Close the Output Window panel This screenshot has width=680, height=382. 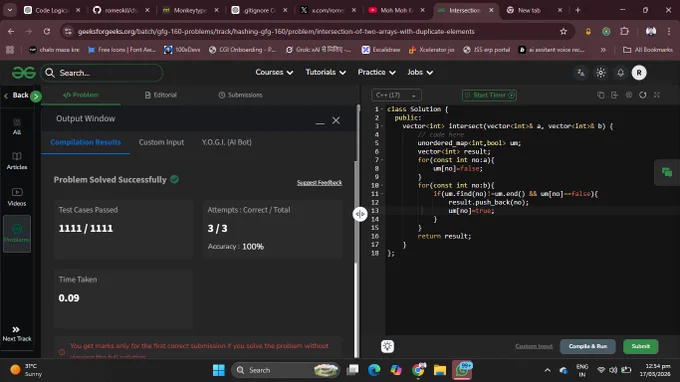[336, 121]
